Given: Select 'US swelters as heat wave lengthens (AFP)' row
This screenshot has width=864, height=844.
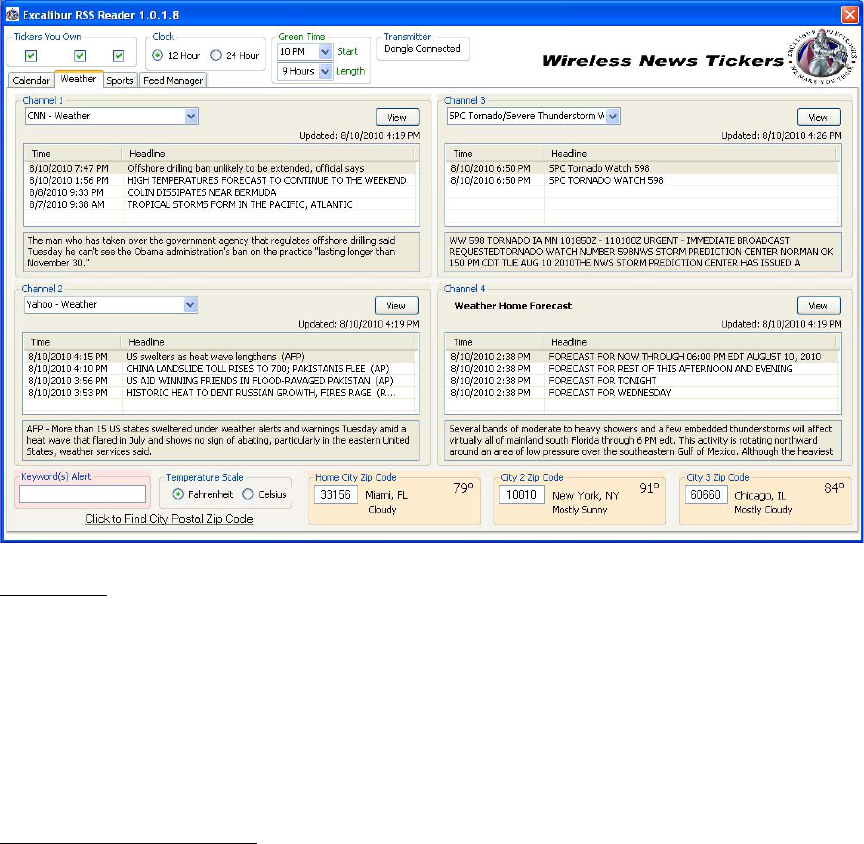Looking at the screenshot, I should [x=220, y=357].
